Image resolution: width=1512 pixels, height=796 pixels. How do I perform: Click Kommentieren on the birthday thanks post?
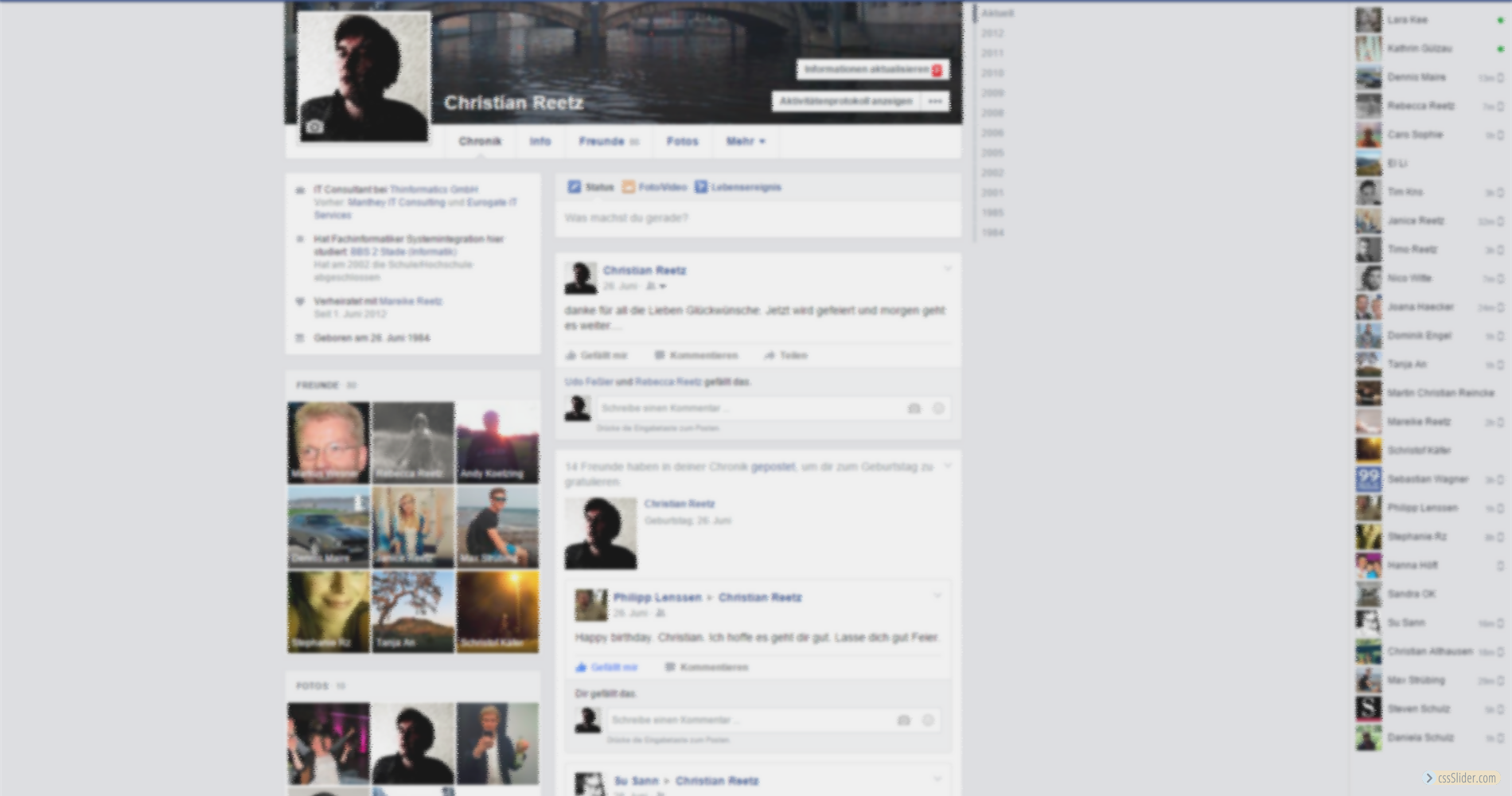(696, 356)
